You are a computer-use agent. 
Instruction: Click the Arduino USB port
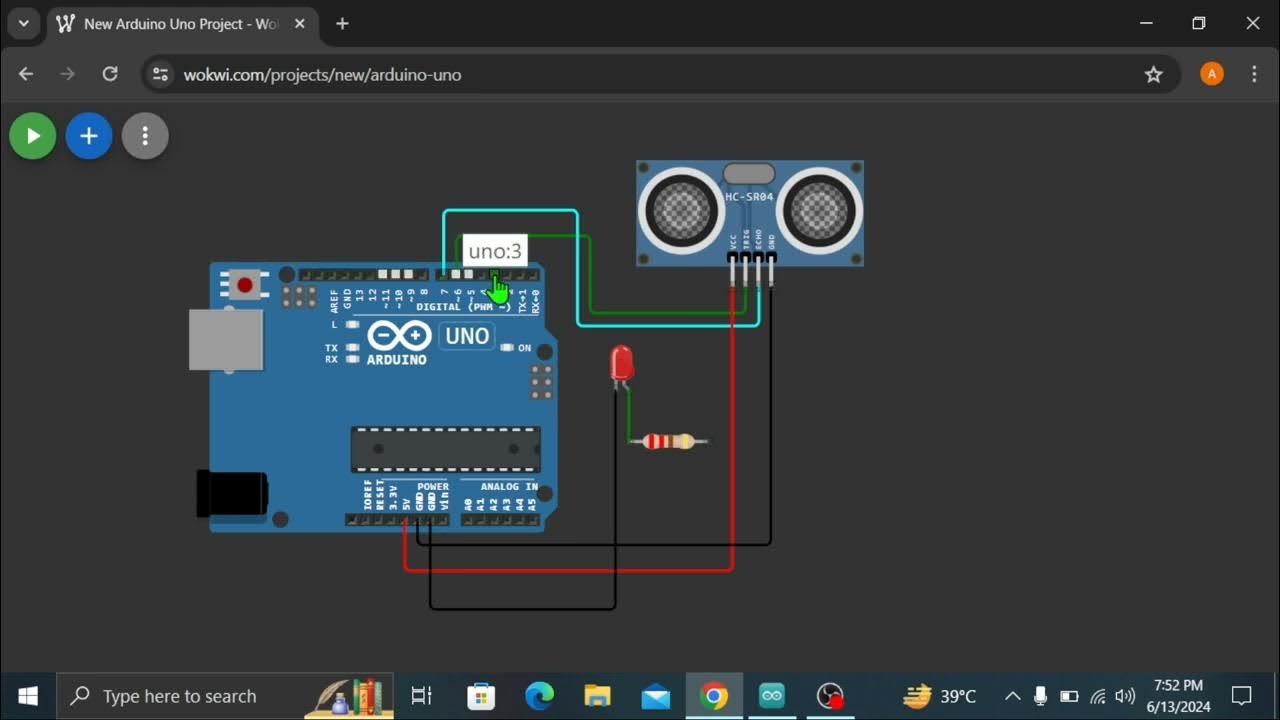point(226,340)
